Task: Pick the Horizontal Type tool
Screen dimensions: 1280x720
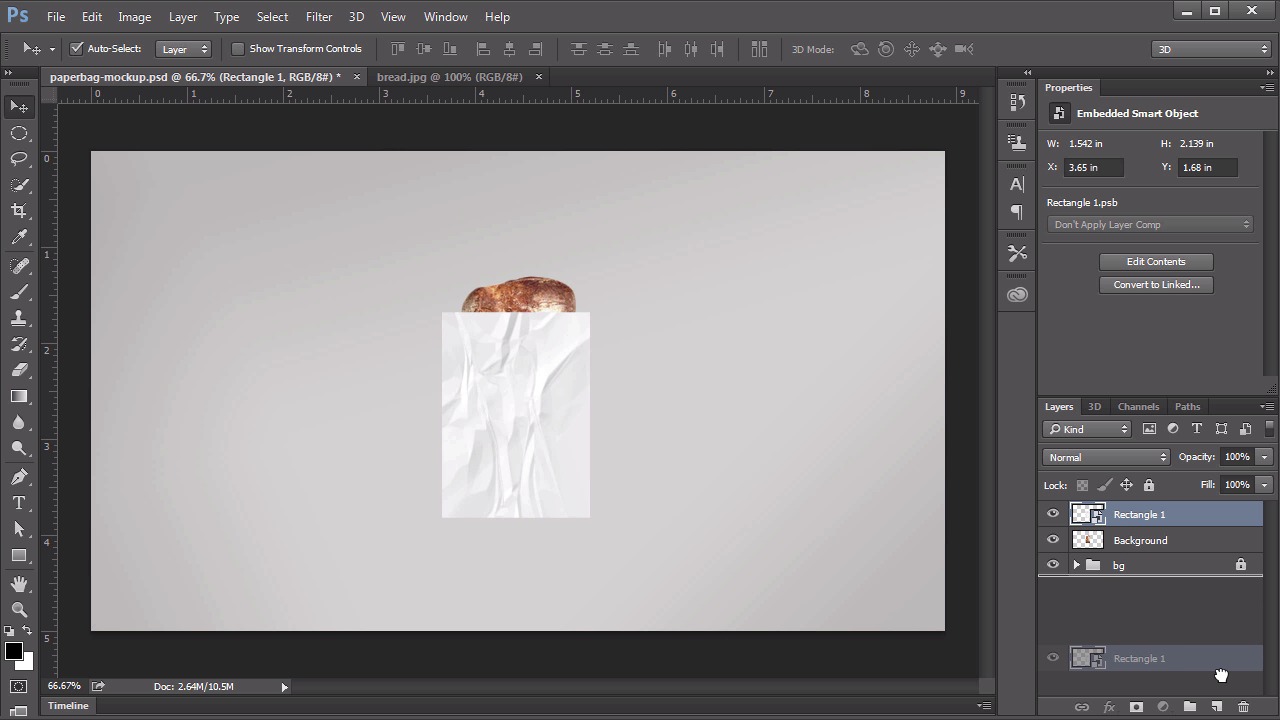Action: tap(19, 503)
